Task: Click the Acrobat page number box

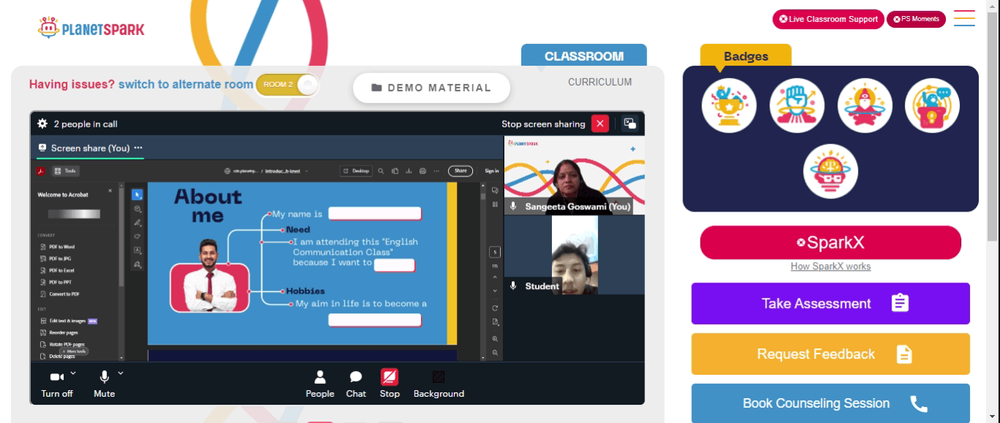Action: coord(495,252)
